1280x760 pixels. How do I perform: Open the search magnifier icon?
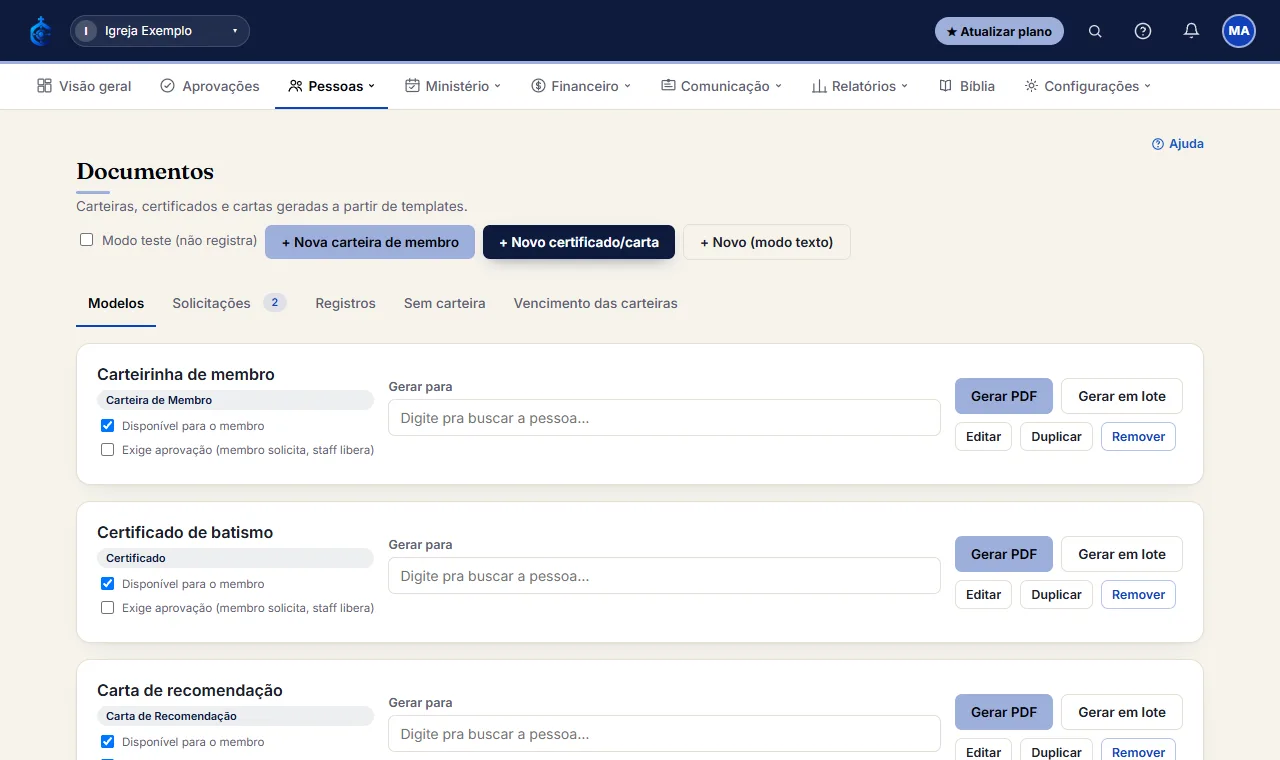[1095, 31]
